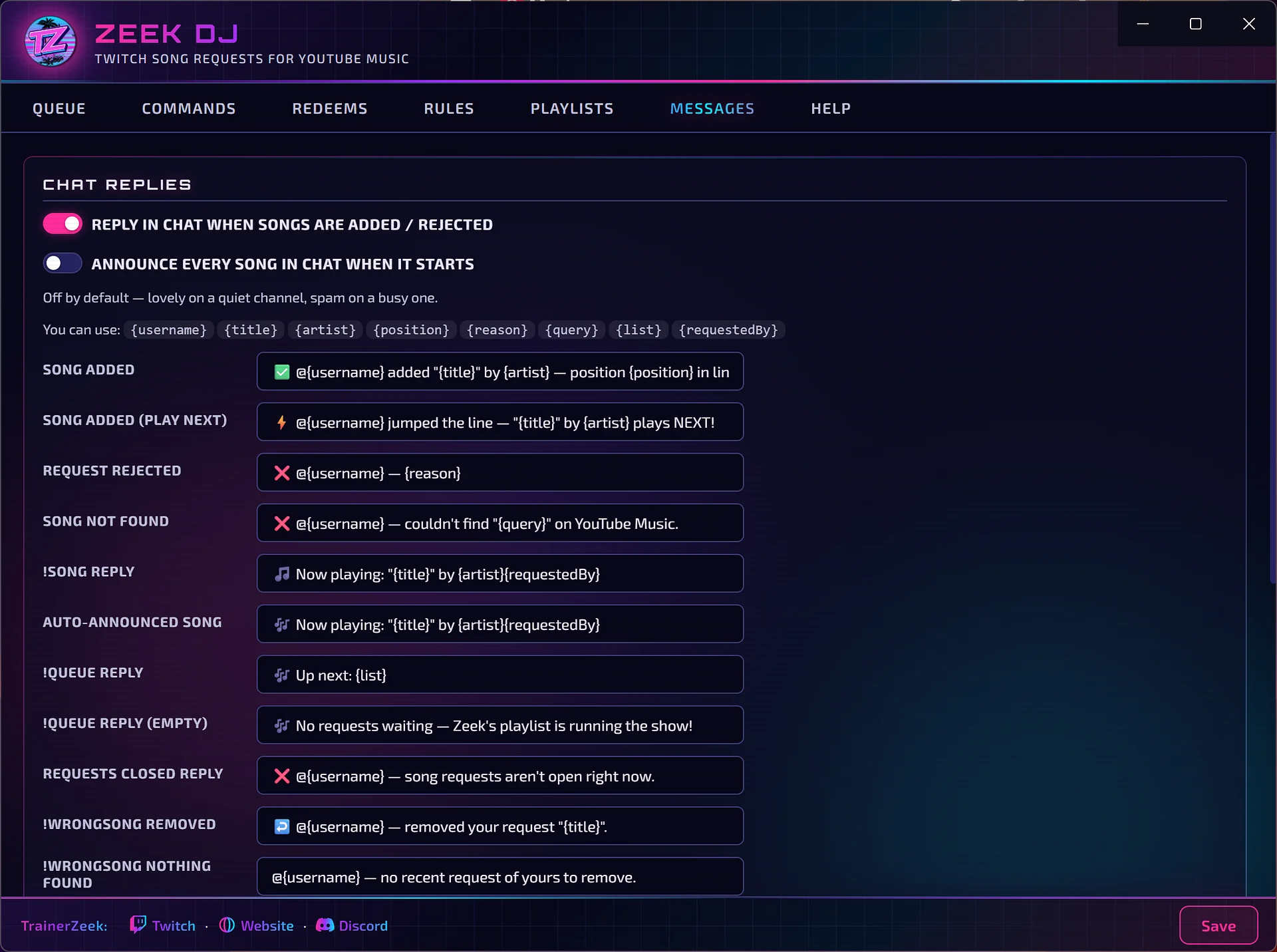Viewport: 1277px width, 952px height.
Task: Open the Twitch link
Action: [x=174, y=925]
